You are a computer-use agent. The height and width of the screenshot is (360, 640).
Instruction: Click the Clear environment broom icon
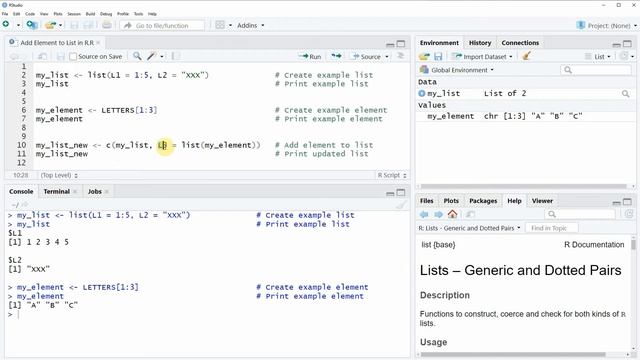pos(527,56)
